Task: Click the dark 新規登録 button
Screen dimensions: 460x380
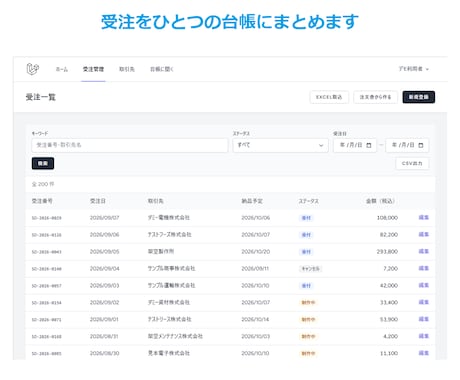Action: pyautogui.click(x=419, y=97)
